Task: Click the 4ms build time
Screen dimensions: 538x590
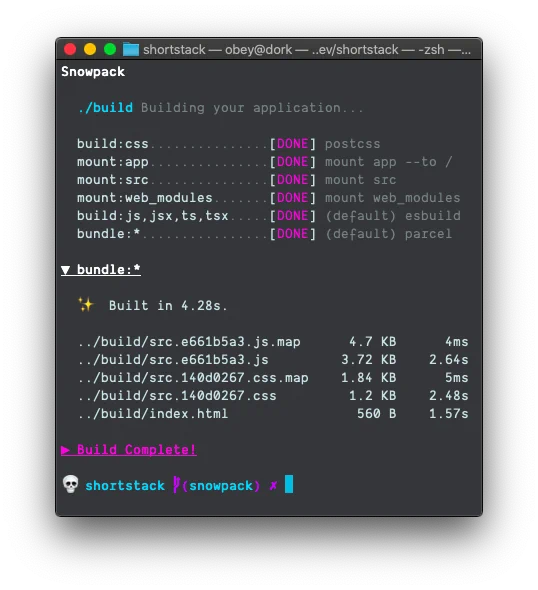Action: (457, 342)
